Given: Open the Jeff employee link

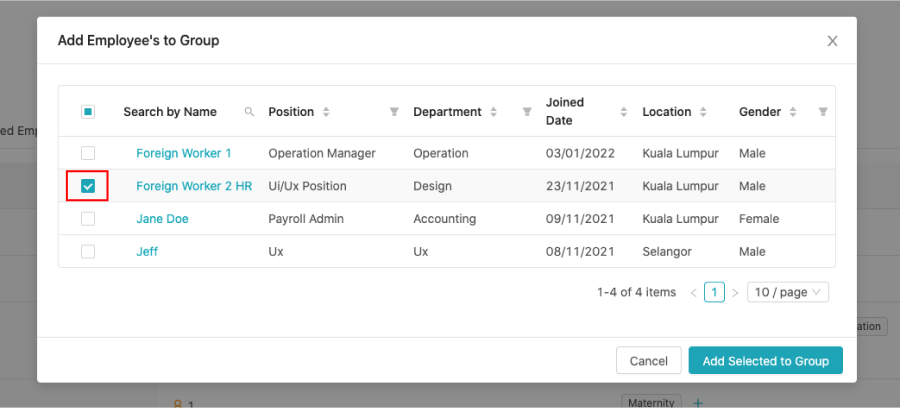Looking at the screenshot, I should pyautogui.click(x=147, y=251).
